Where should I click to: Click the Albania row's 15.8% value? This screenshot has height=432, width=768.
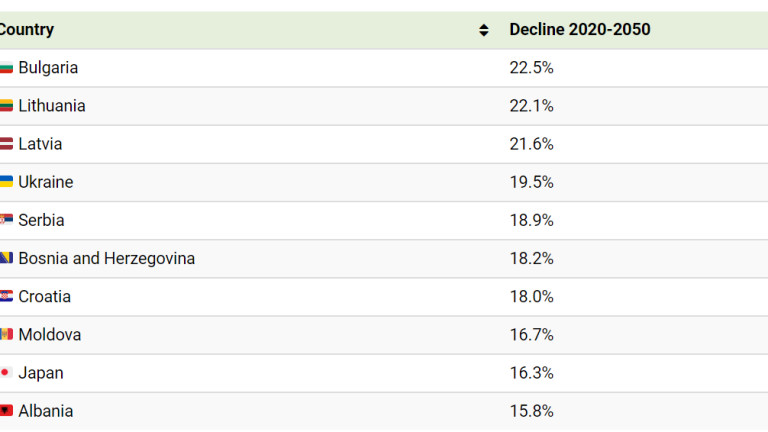coord(531,411)
